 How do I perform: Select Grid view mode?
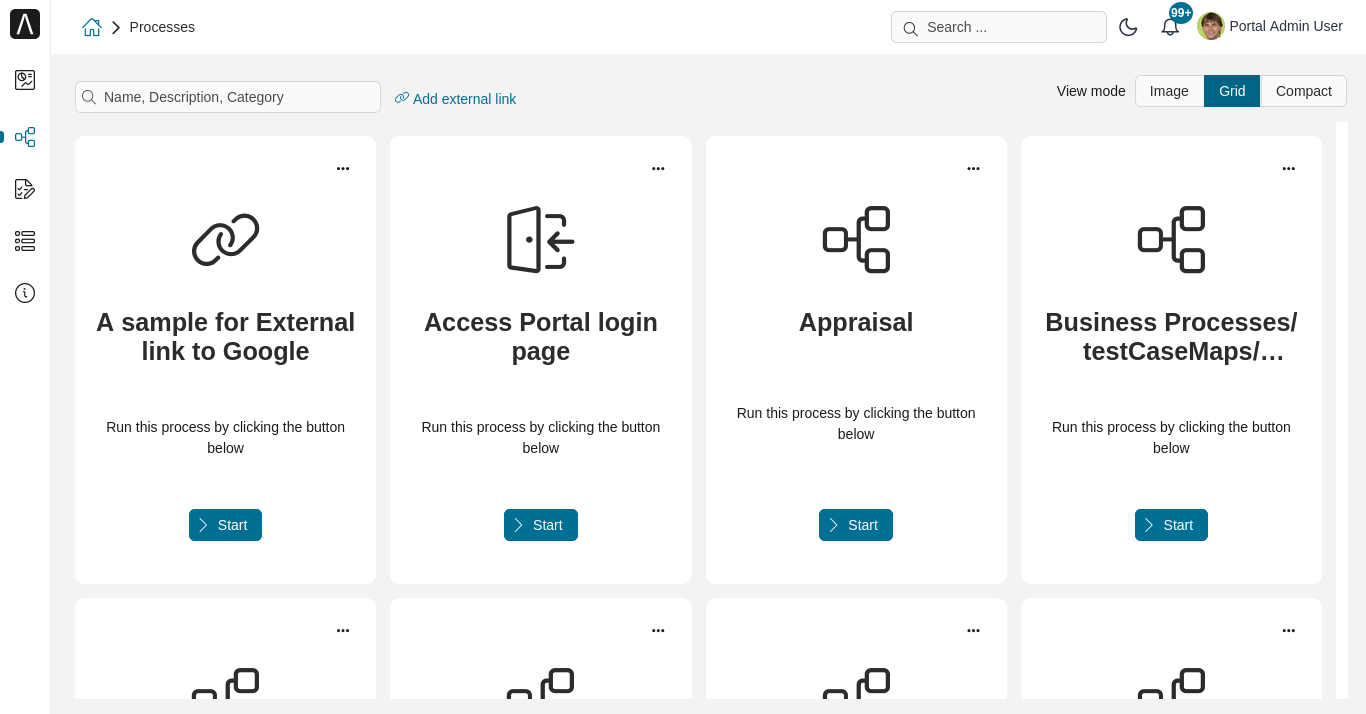(x=1232, y=91)
